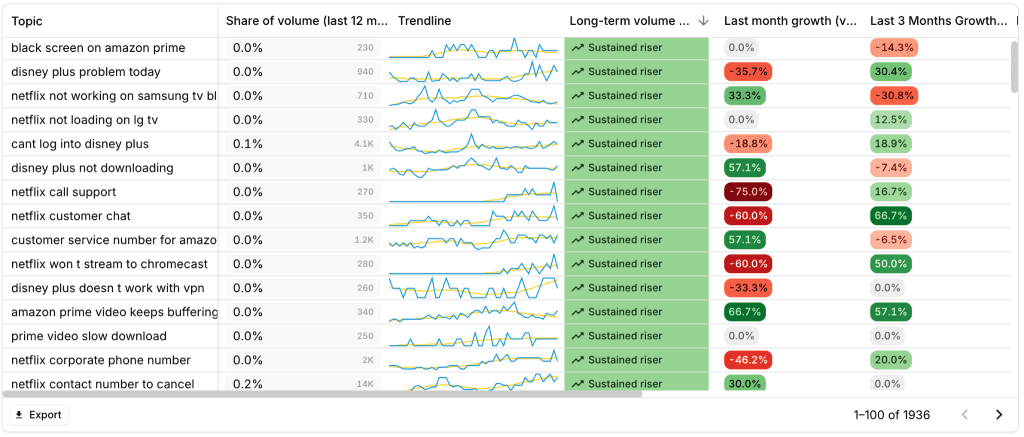Click the 1.2K volume value

click(364, 240)
